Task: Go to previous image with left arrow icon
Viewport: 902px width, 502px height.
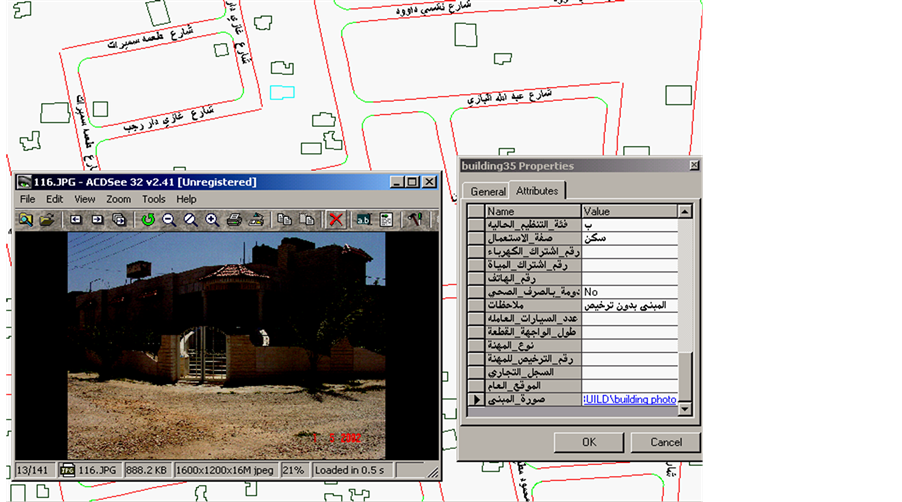Action: click(76, 219)
